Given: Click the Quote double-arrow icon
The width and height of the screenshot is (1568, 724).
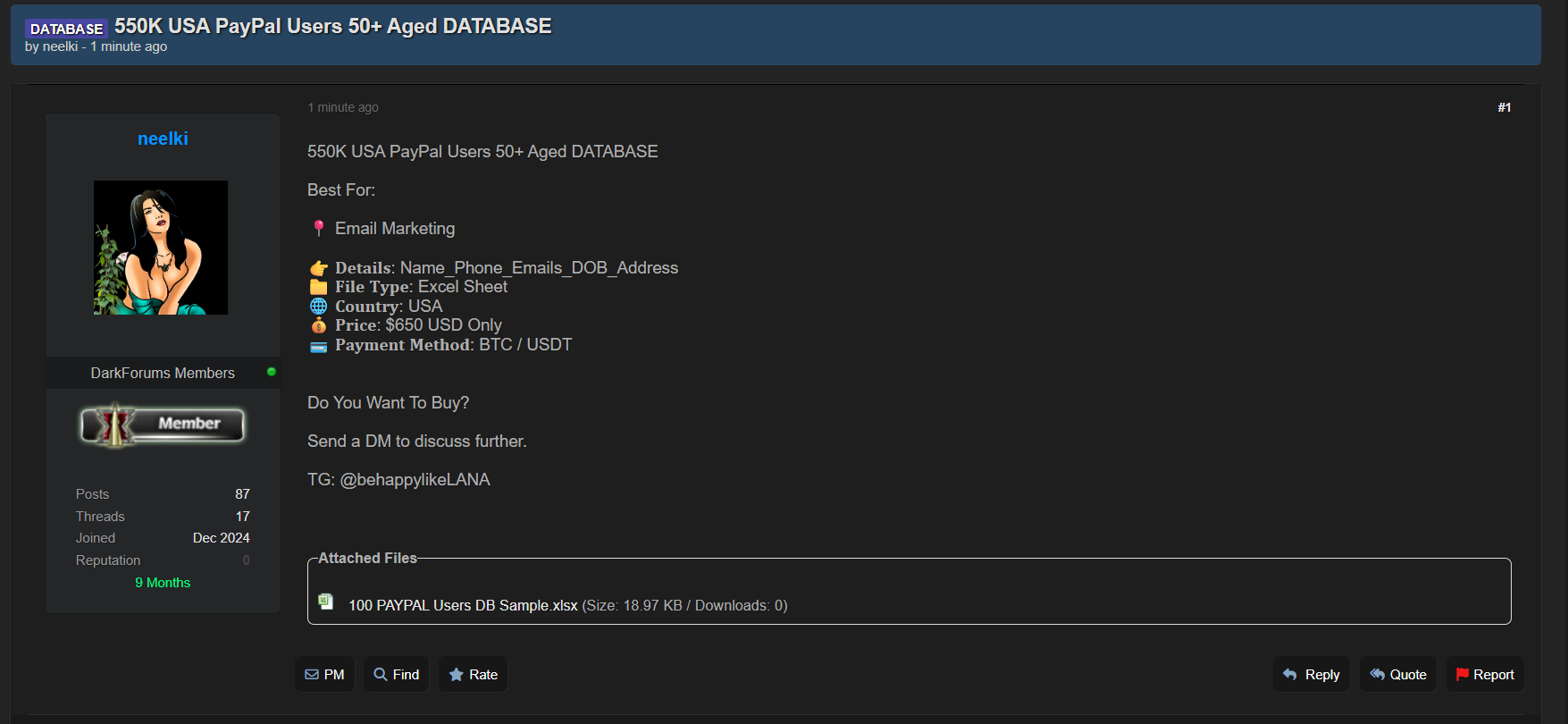Looking at the screenshot, I should [x=1377, y=675].
